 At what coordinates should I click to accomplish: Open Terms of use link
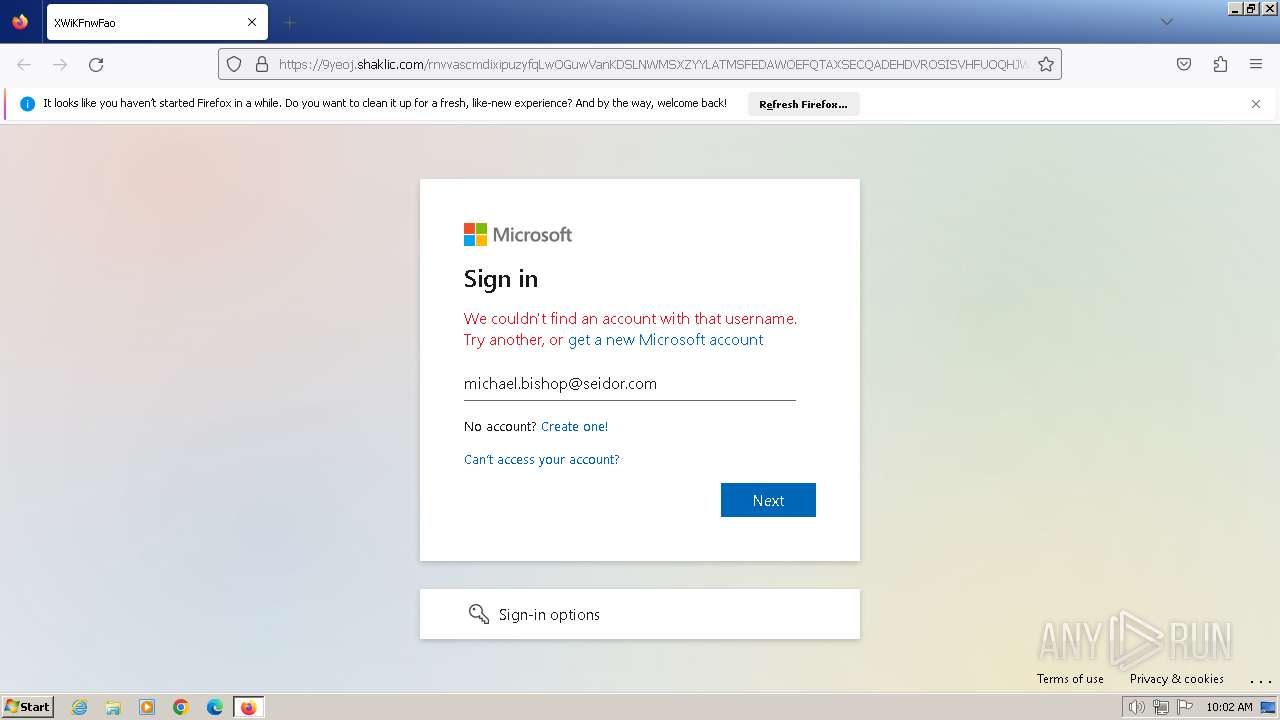tap(1070, 679)
